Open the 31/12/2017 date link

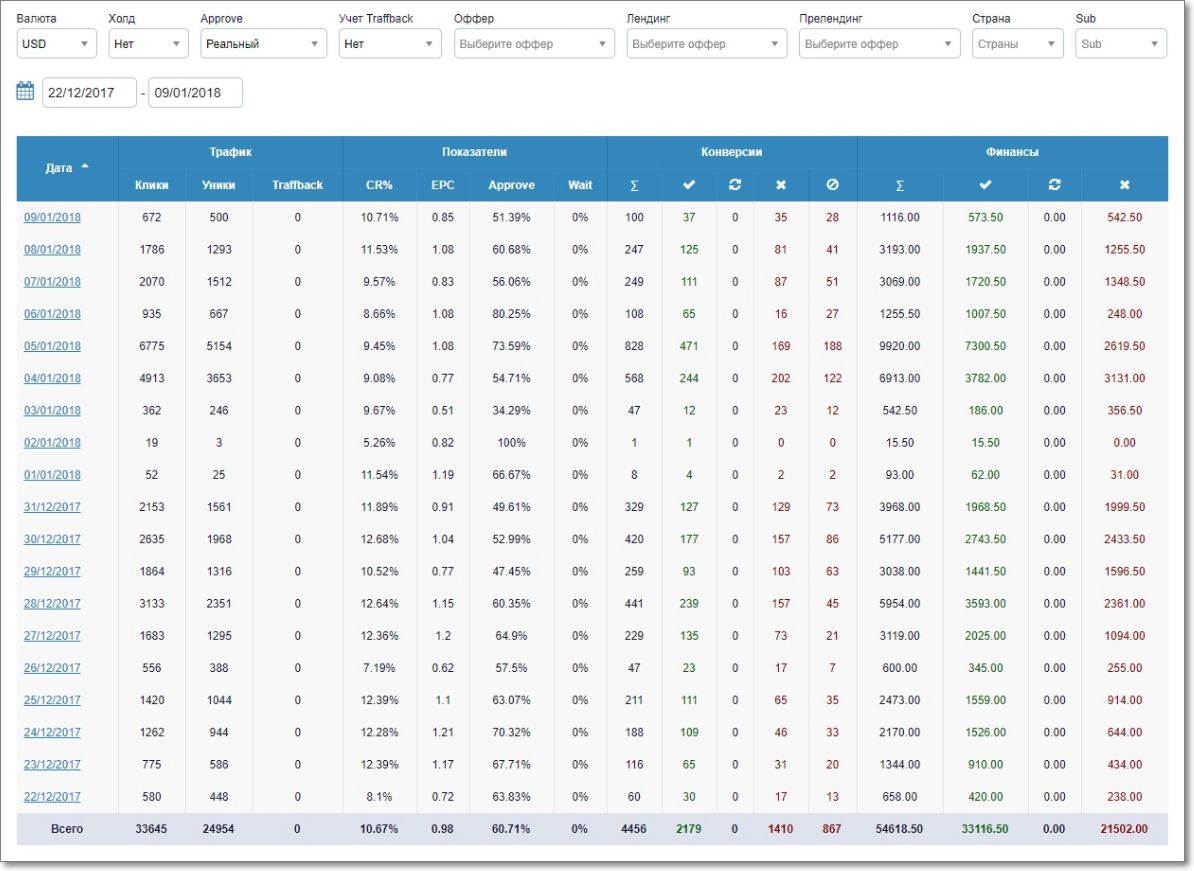click(53, 507)
